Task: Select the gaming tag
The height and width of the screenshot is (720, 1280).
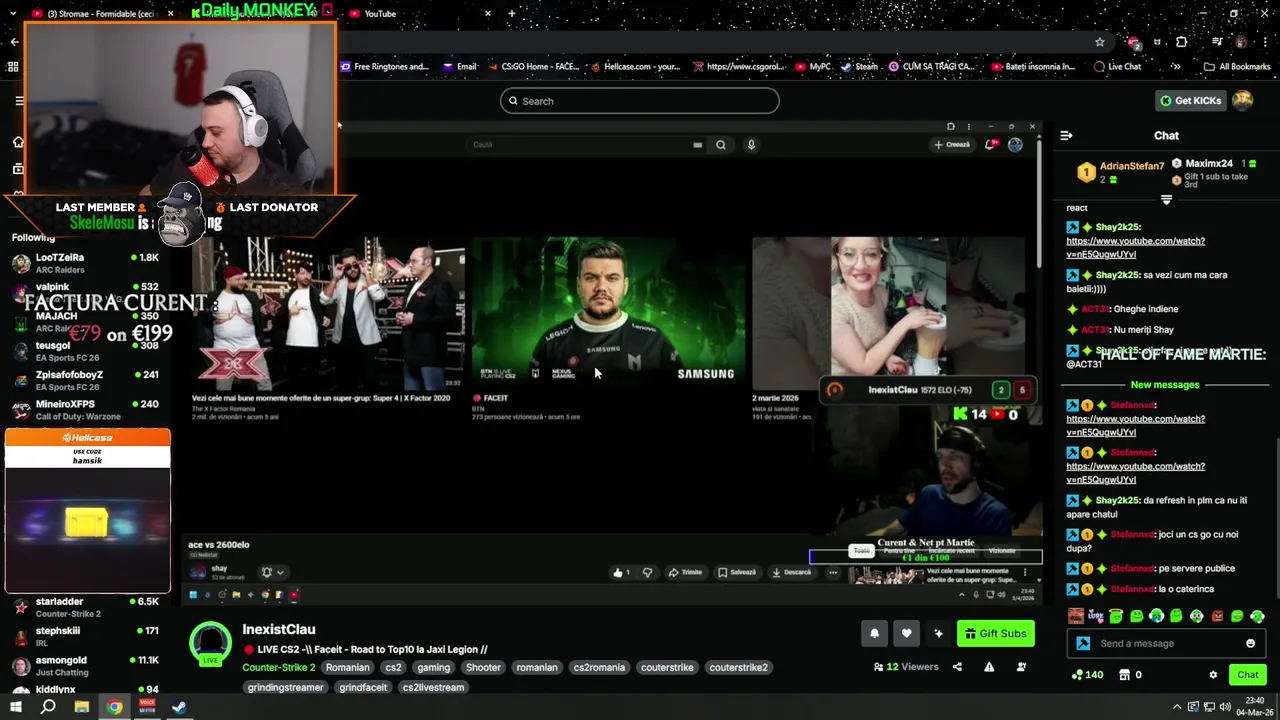Action: tap(433, 667)
